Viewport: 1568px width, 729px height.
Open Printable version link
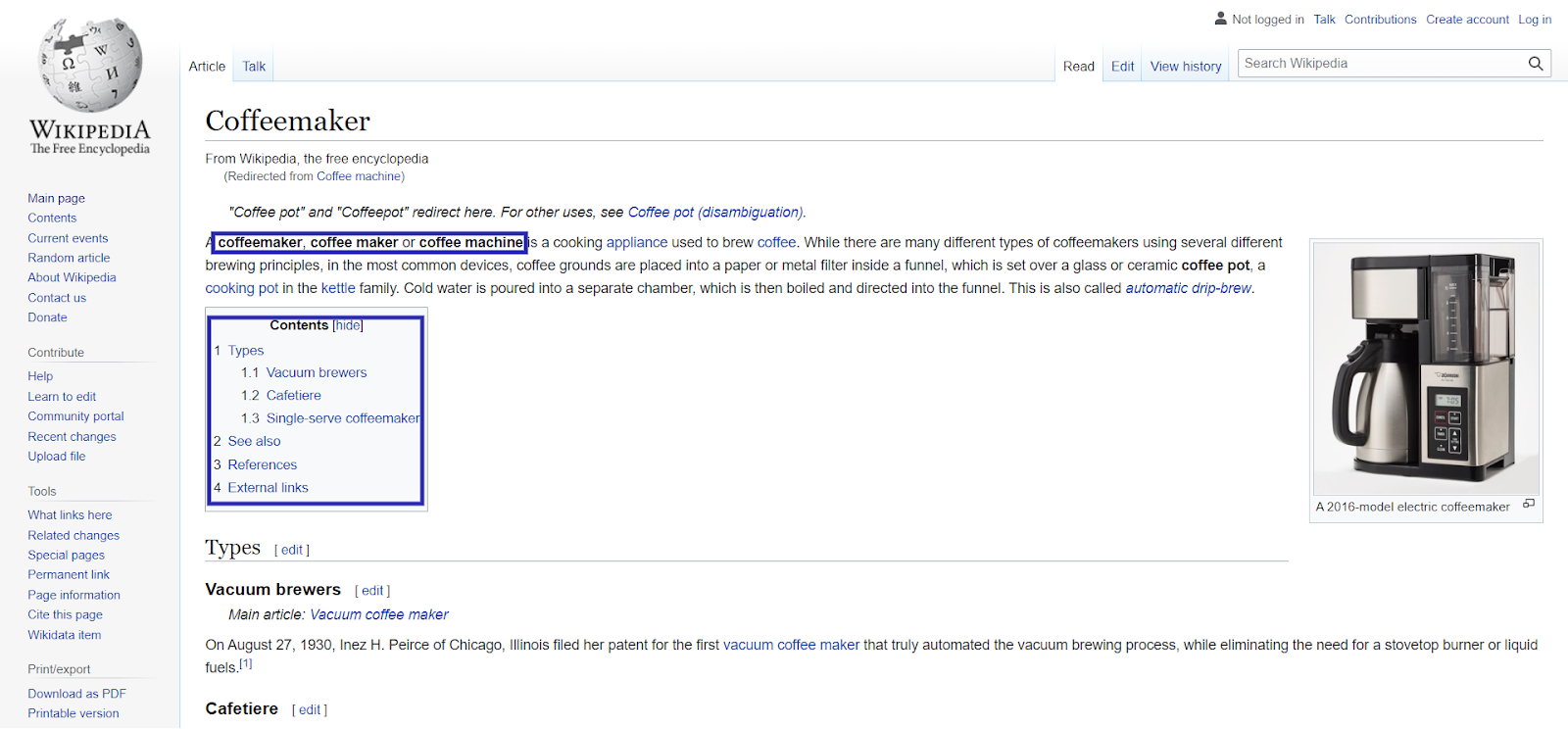click(73, 713)
